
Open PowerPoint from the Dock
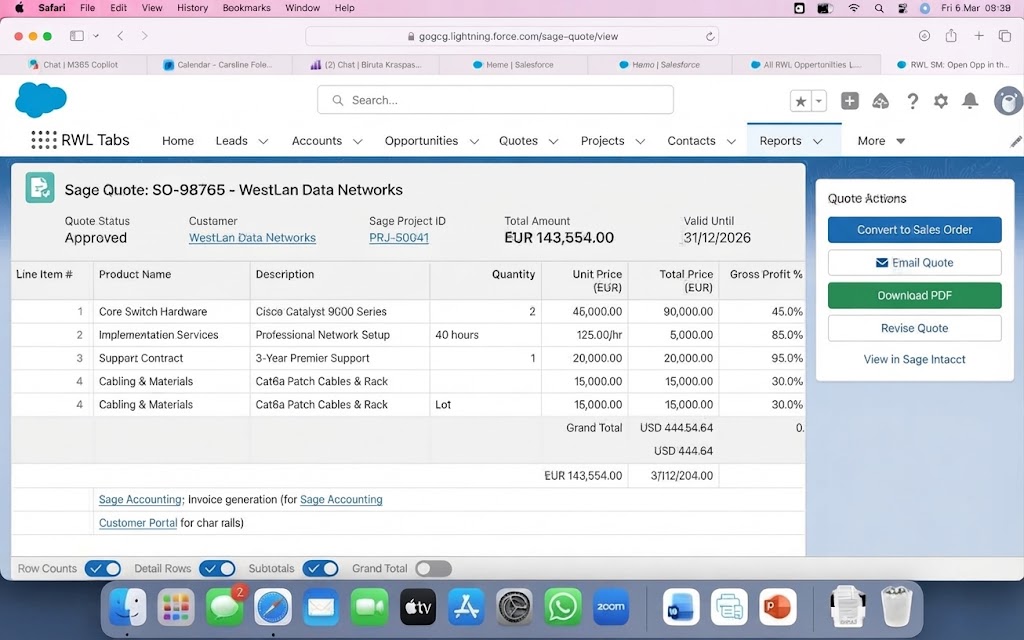pos(778,607)
